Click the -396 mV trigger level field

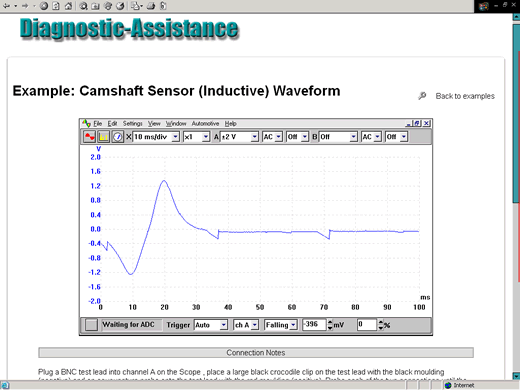pyautogui.click(x=314, y=325)
